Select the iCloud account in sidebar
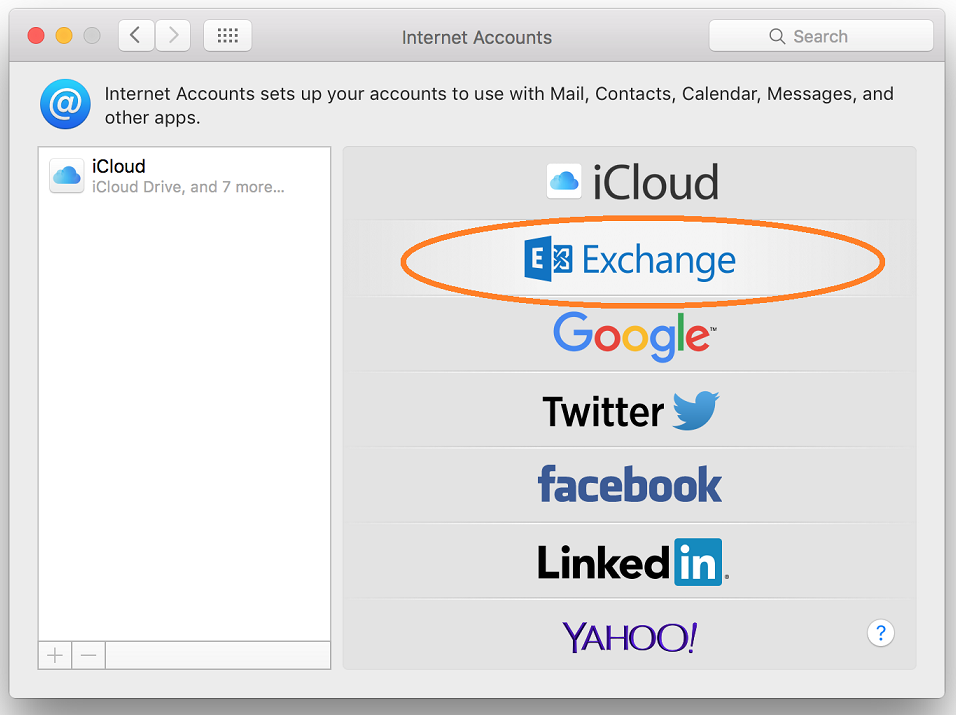956x715 pixels. (x=184, y=176)
